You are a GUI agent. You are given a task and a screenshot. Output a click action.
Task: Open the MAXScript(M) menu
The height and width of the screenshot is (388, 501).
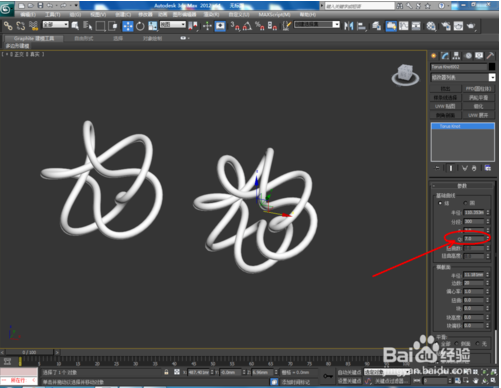[x=274, y=15]
